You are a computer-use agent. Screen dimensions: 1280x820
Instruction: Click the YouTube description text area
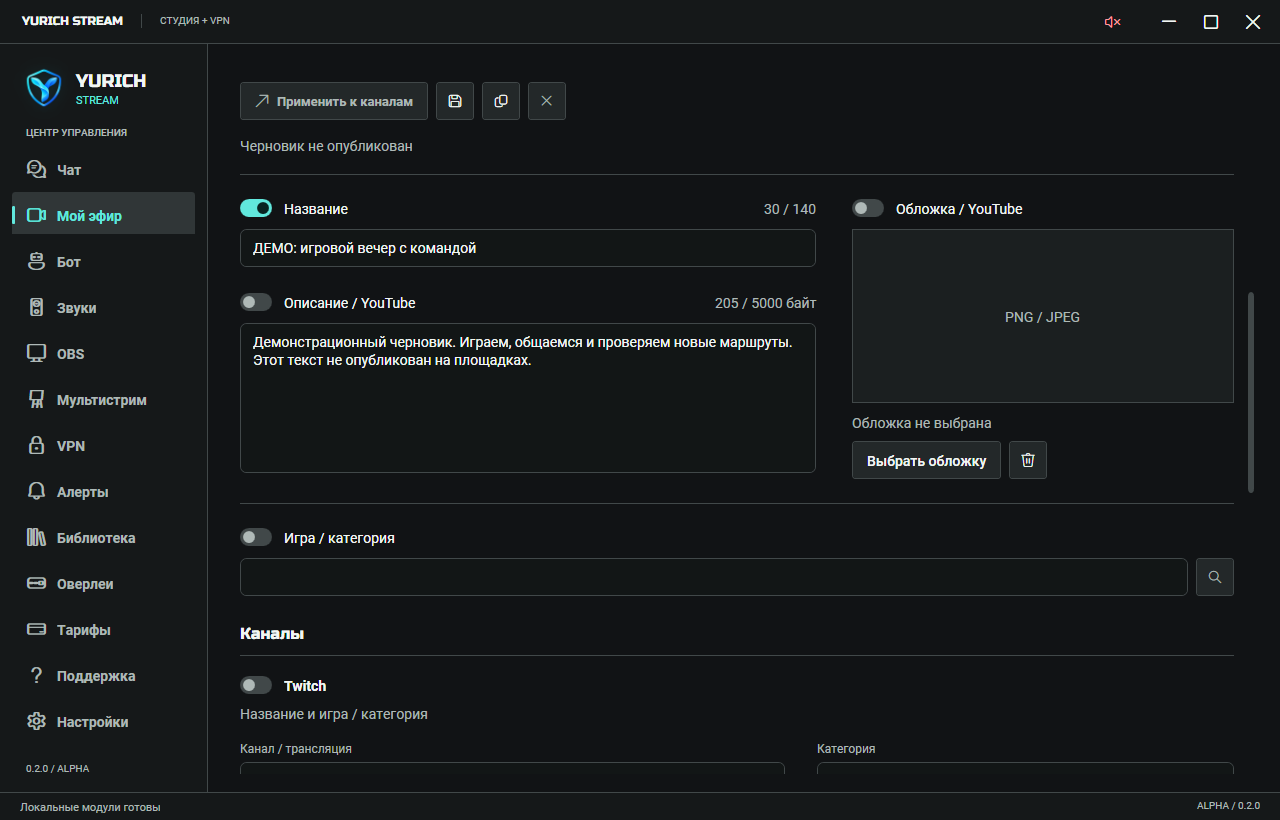528,398
